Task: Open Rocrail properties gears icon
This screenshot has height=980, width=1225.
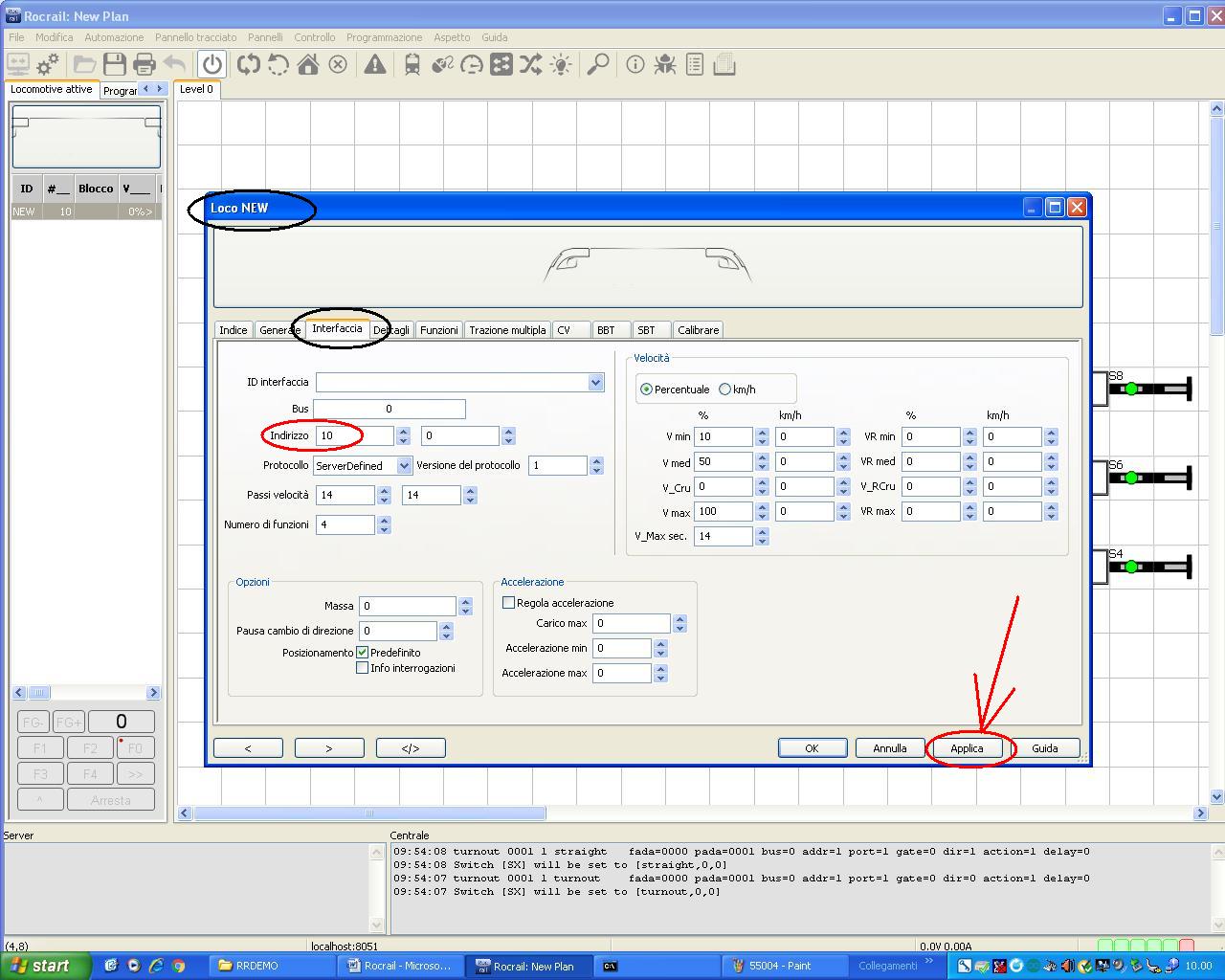Action: coord(47,64)
